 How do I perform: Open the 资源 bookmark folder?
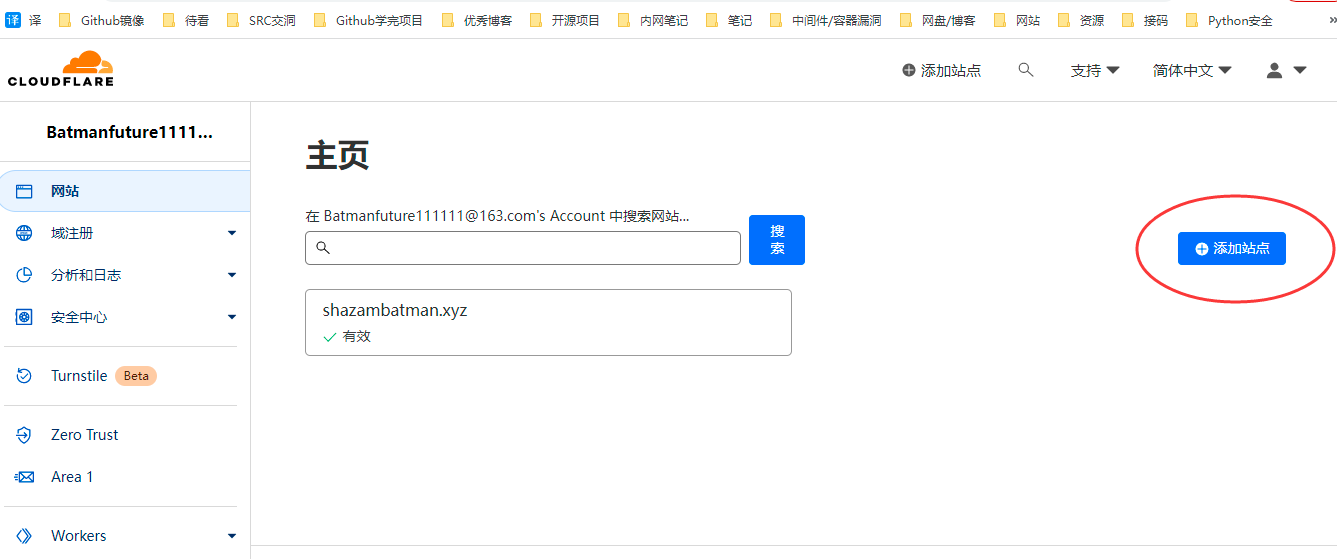point(1081,20)
